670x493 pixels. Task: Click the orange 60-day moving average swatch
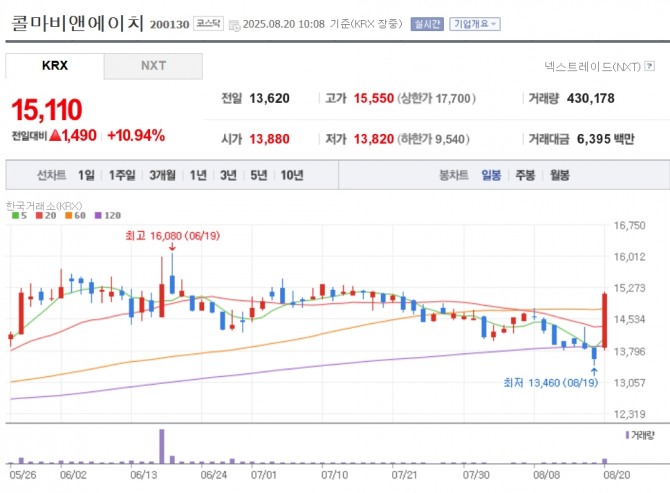[x=68, y=215]
